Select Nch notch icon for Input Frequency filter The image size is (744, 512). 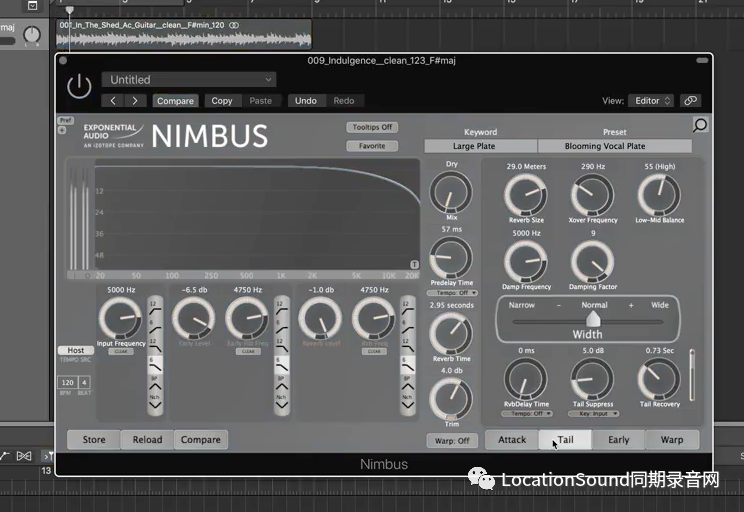click(155, 401)
